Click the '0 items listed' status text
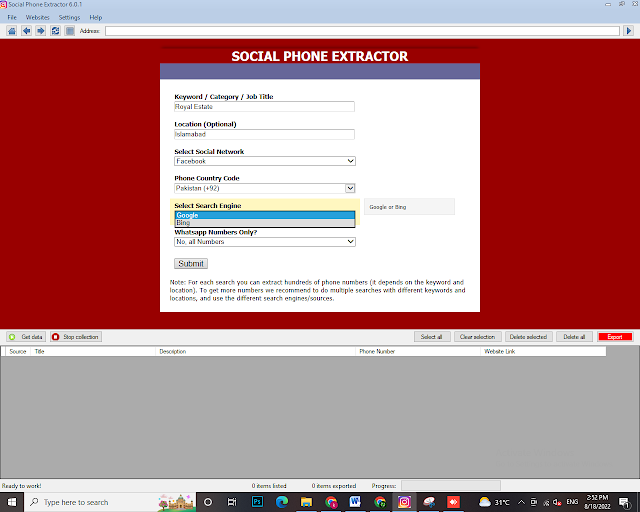The width and height of the screenshot is (640, 512). tap(269, 486)
